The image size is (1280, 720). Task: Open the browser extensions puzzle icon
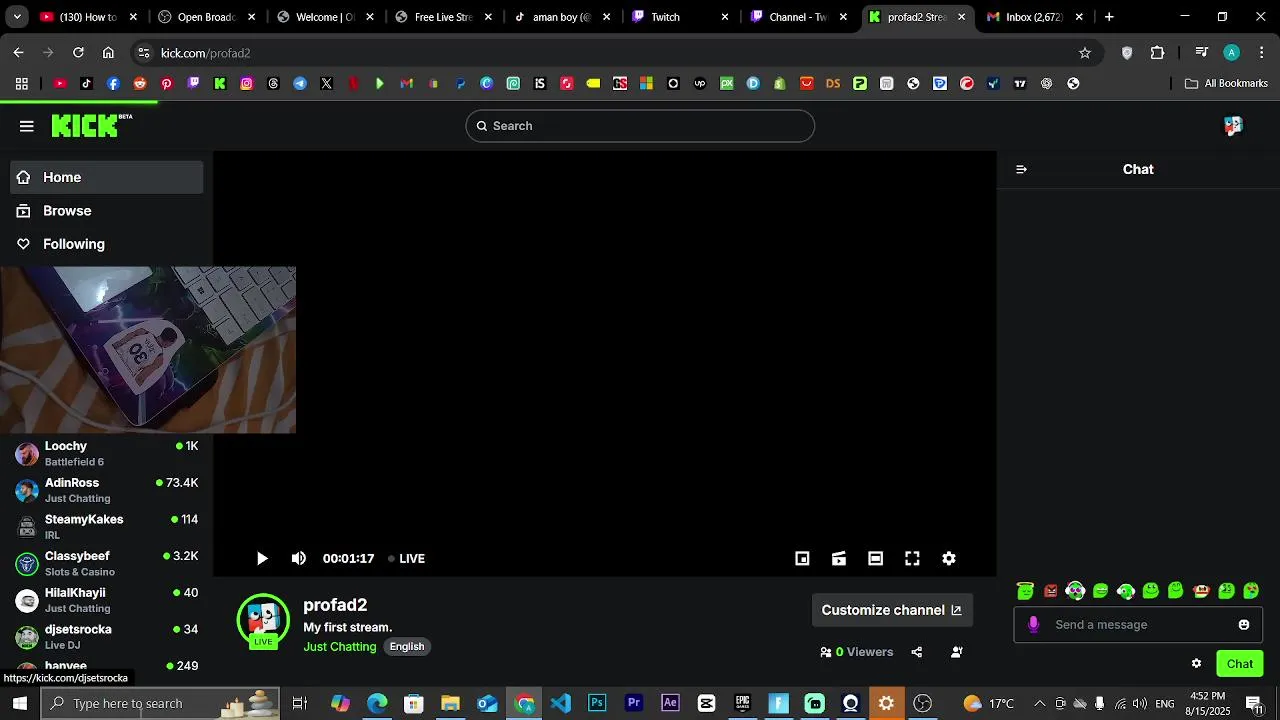(1158, 53)
